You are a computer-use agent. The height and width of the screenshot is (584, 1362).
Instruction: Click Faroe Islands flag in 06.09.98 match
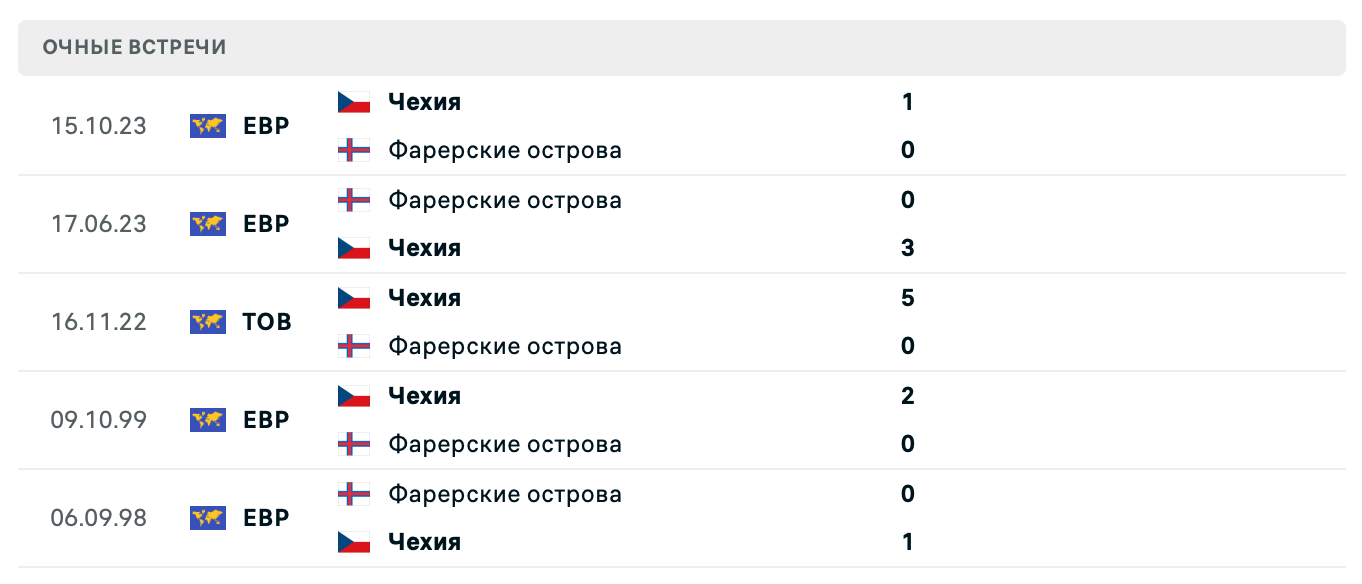[x=354, y=494]
